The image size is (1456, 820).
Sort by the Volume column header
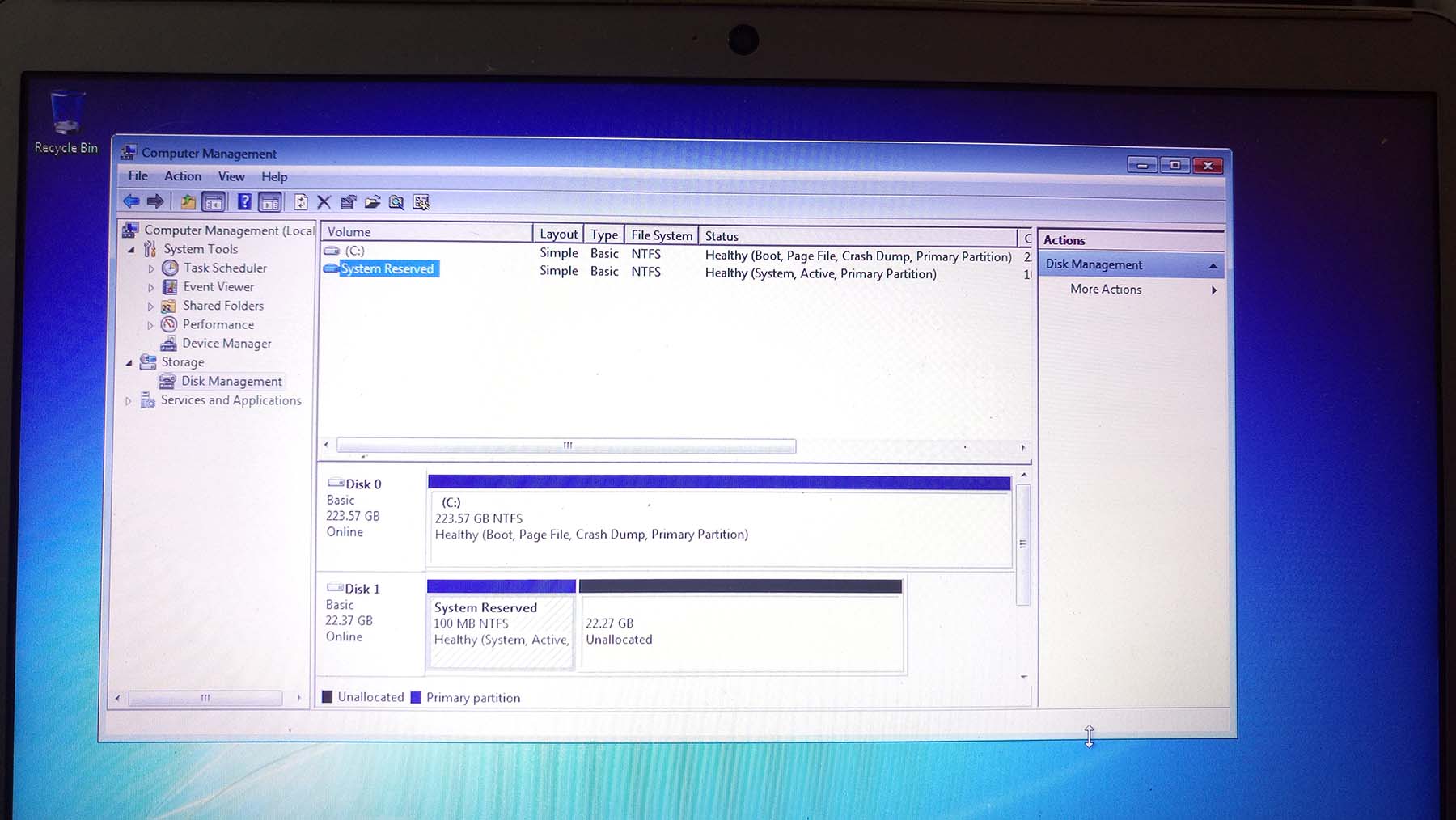pyautogui.click(x=427, y=232)
